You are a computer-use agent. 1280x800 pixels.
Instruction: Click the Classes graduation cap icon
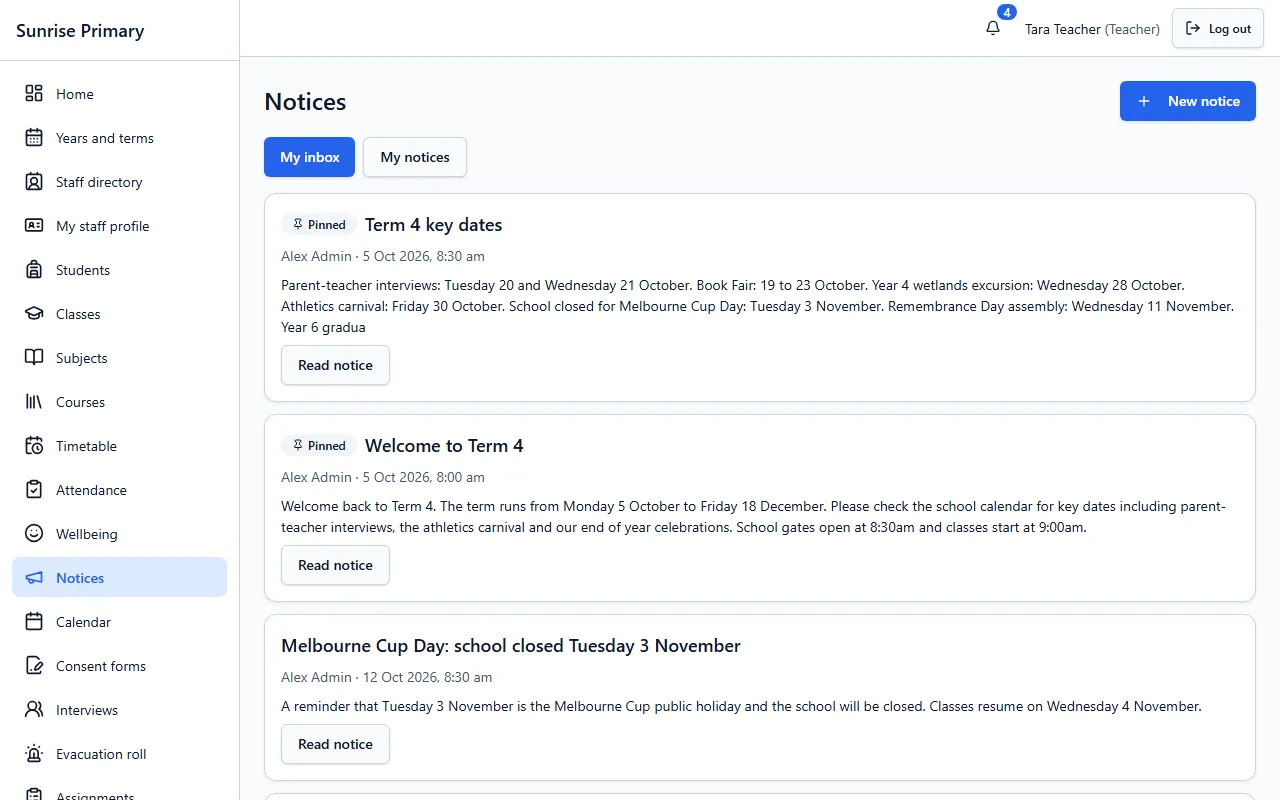[x=34, y=314]
